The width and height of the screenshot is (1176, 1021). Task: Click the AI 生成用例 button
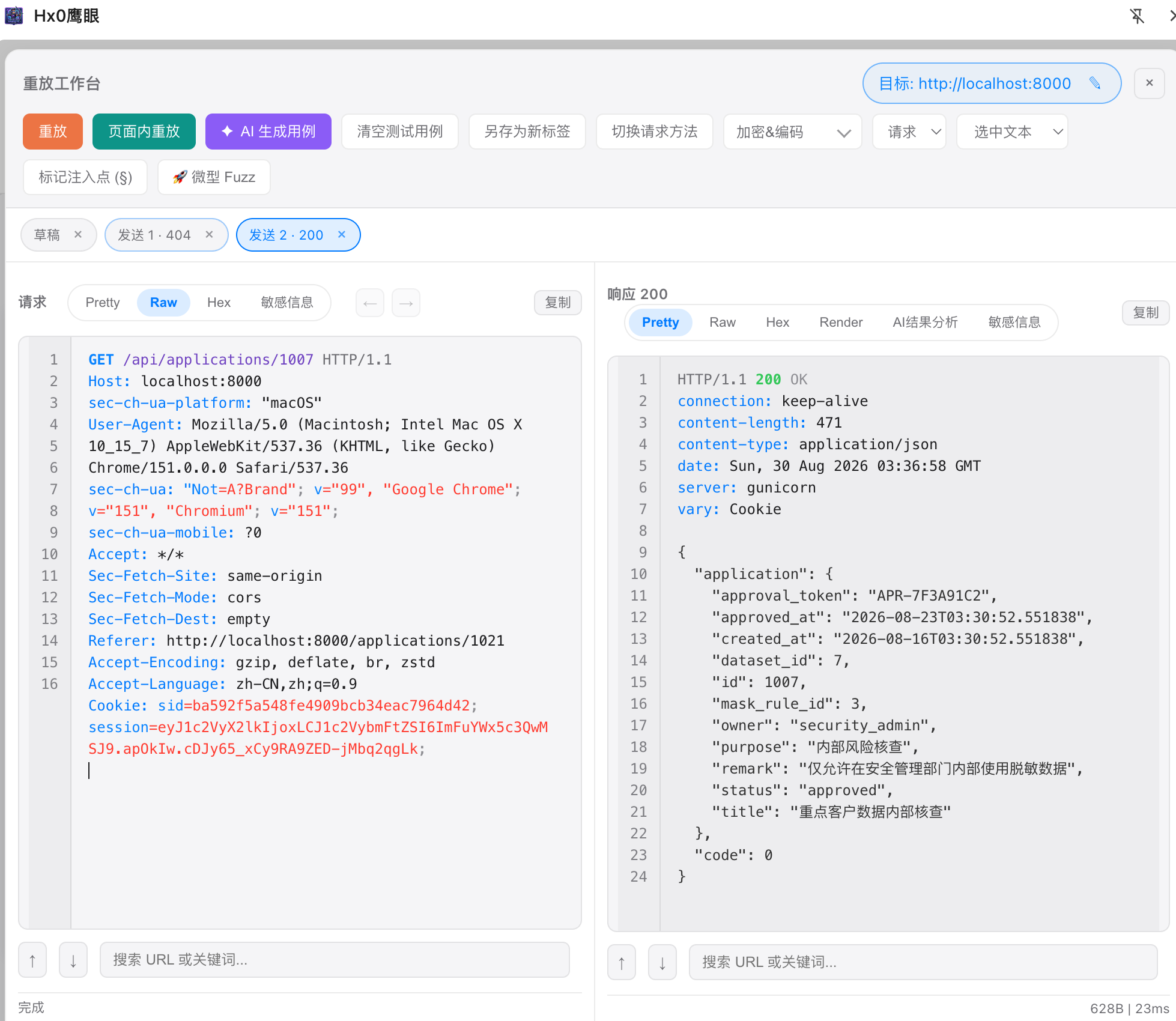coord(268,132)
